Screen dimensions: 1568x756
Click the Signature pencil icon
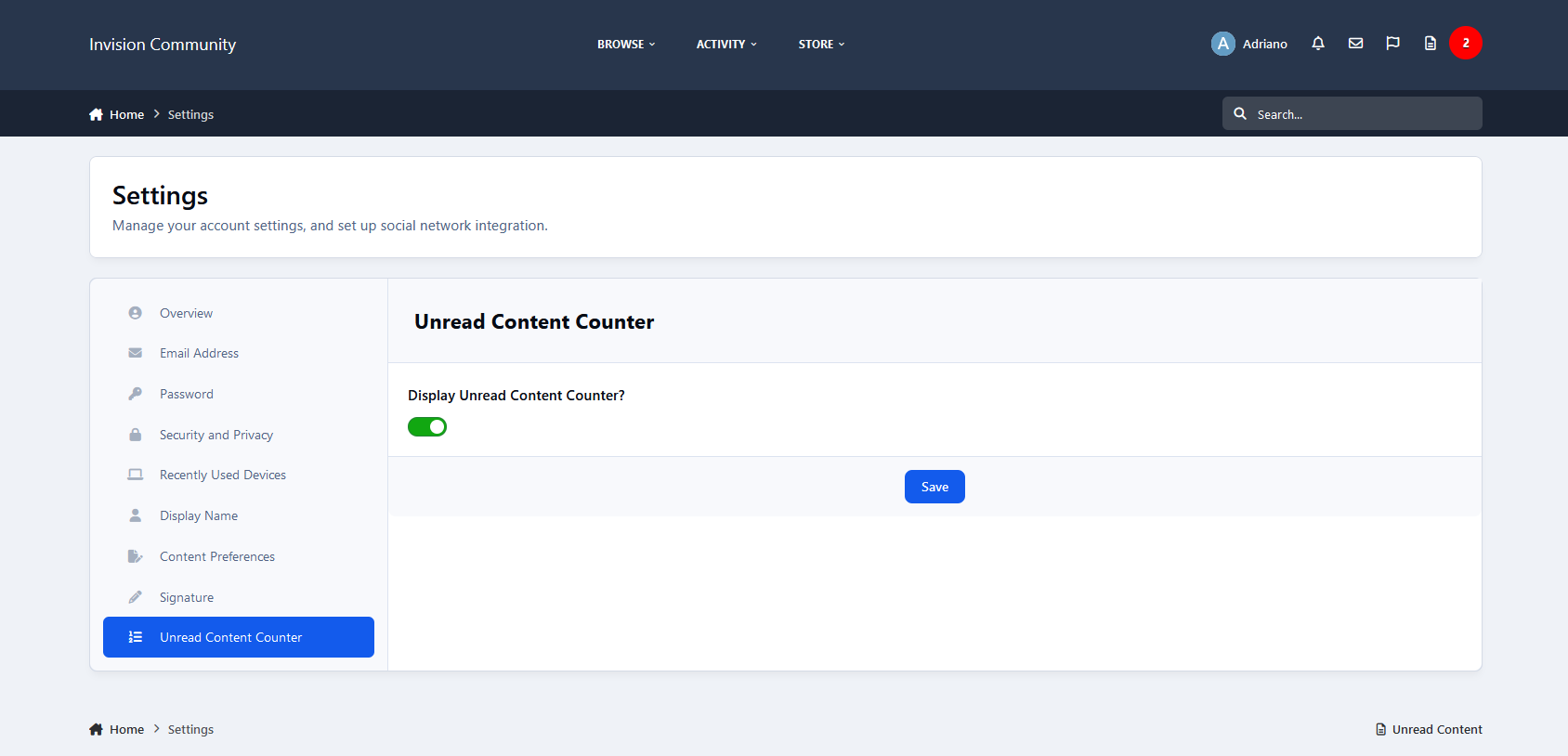(x=136, y=597)
